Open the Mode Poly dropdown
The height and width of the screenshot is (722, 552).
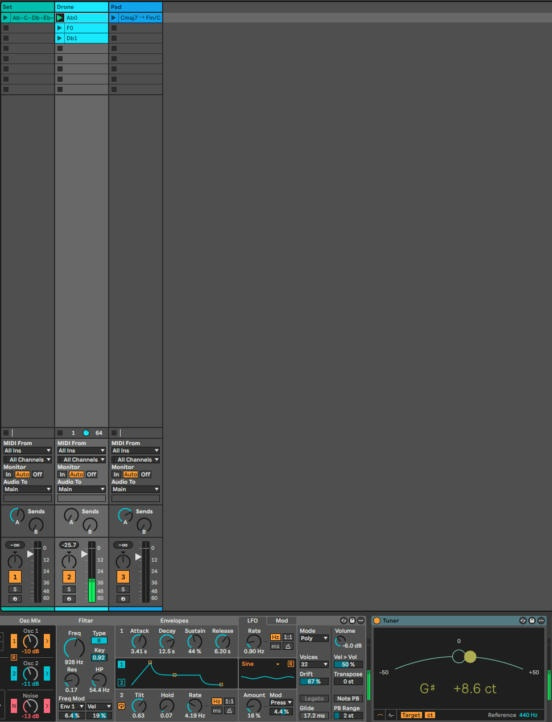point(314,639)
